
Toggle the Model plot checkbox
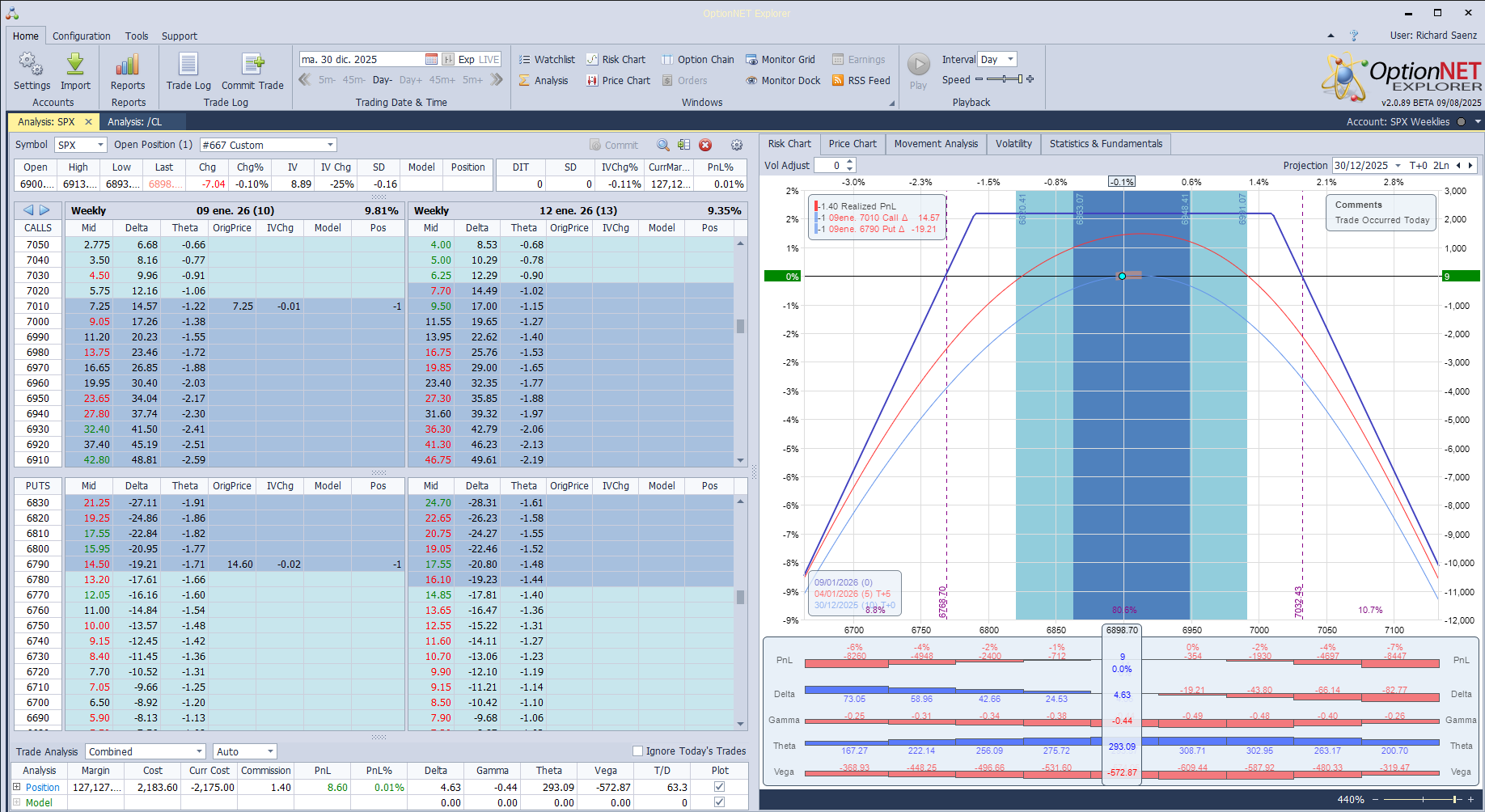[720, 802]
